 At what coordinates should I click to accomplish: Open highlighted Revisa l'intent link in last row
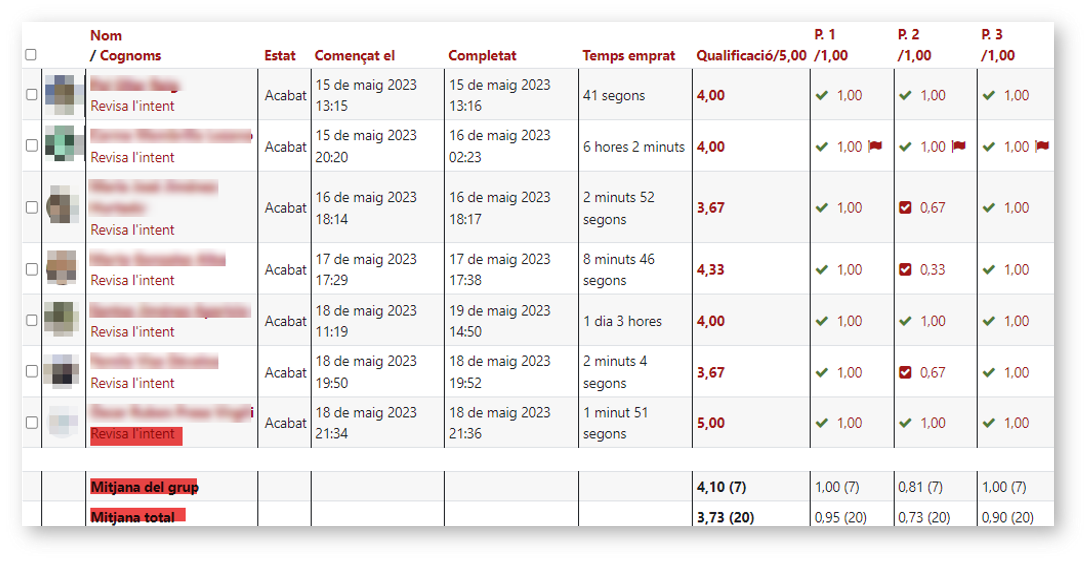click(132, 435)
